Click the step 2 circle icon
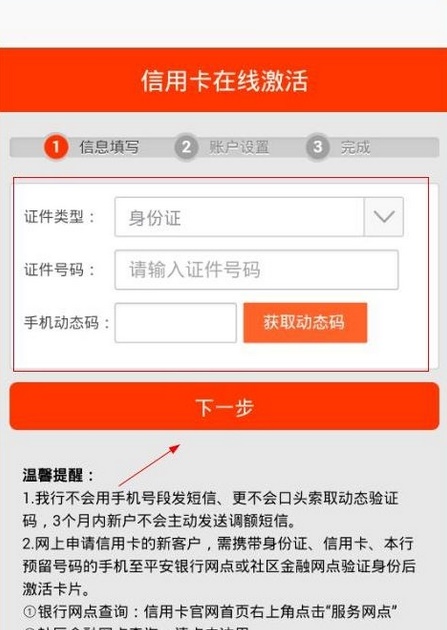447x630 pixels. pos(186,147)
